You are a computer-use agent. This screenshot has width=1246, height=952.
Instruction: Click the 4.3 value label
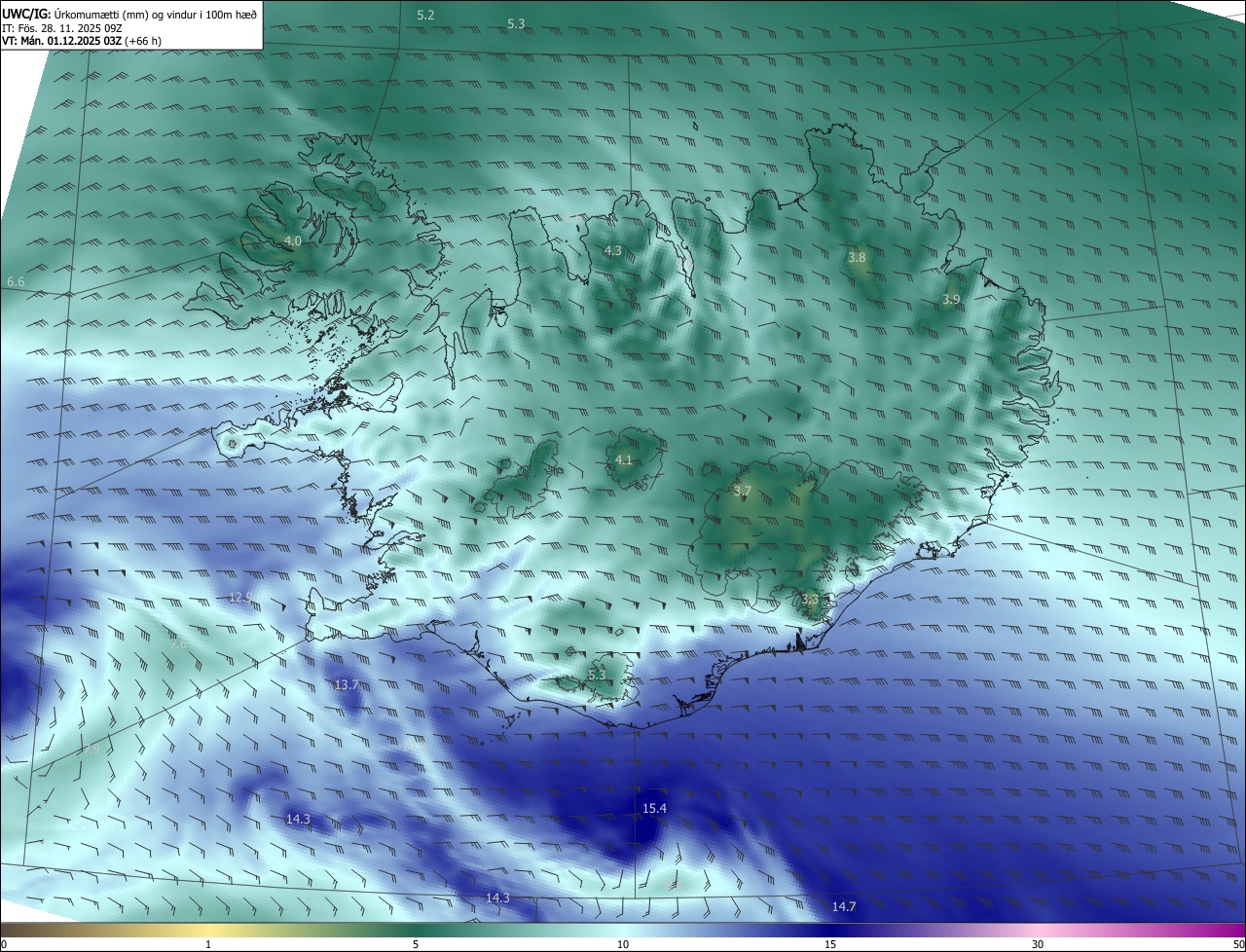612,250
